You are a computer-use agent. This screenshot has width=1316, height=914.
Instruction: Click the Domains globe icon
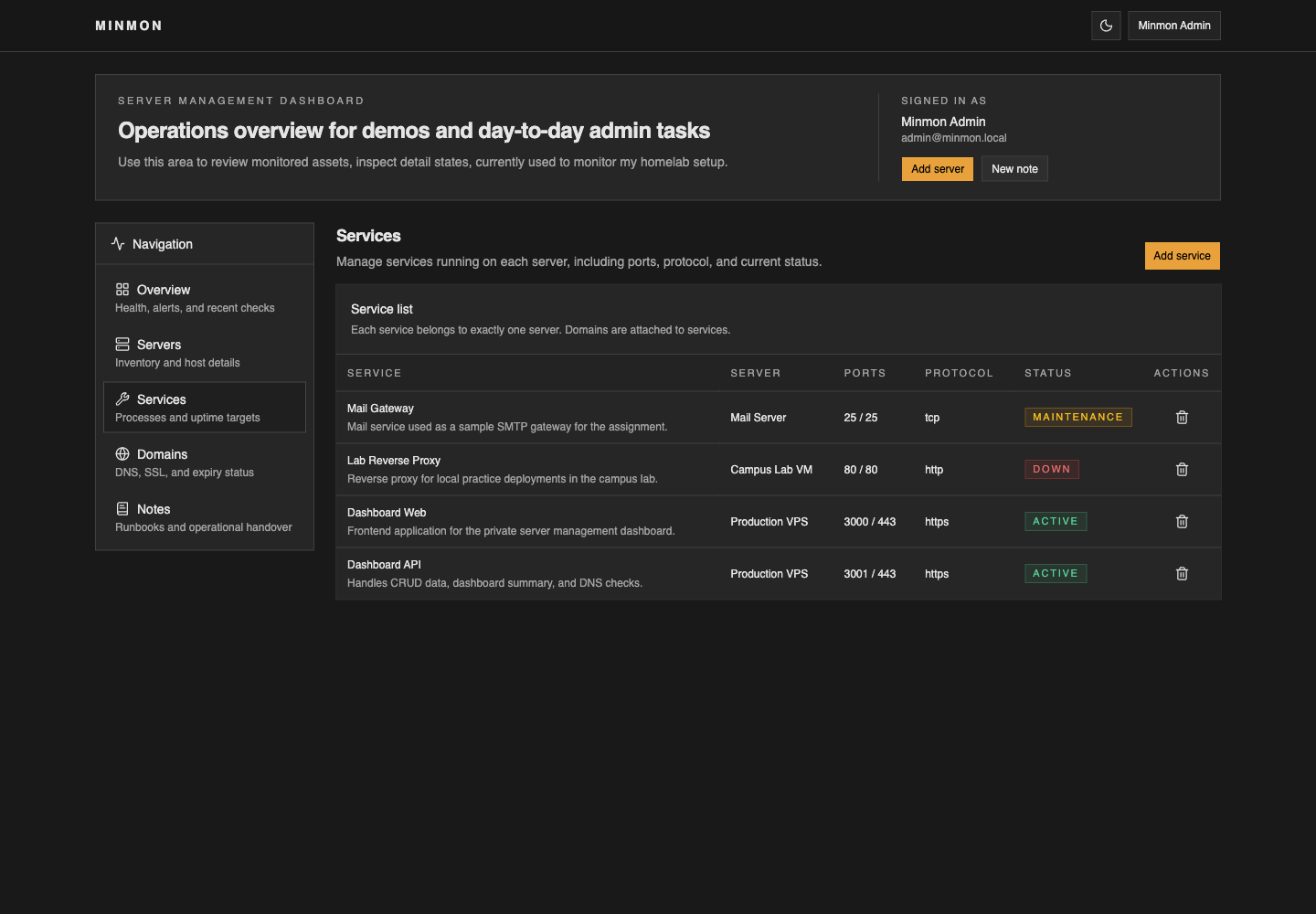click(x=122, y=453)
